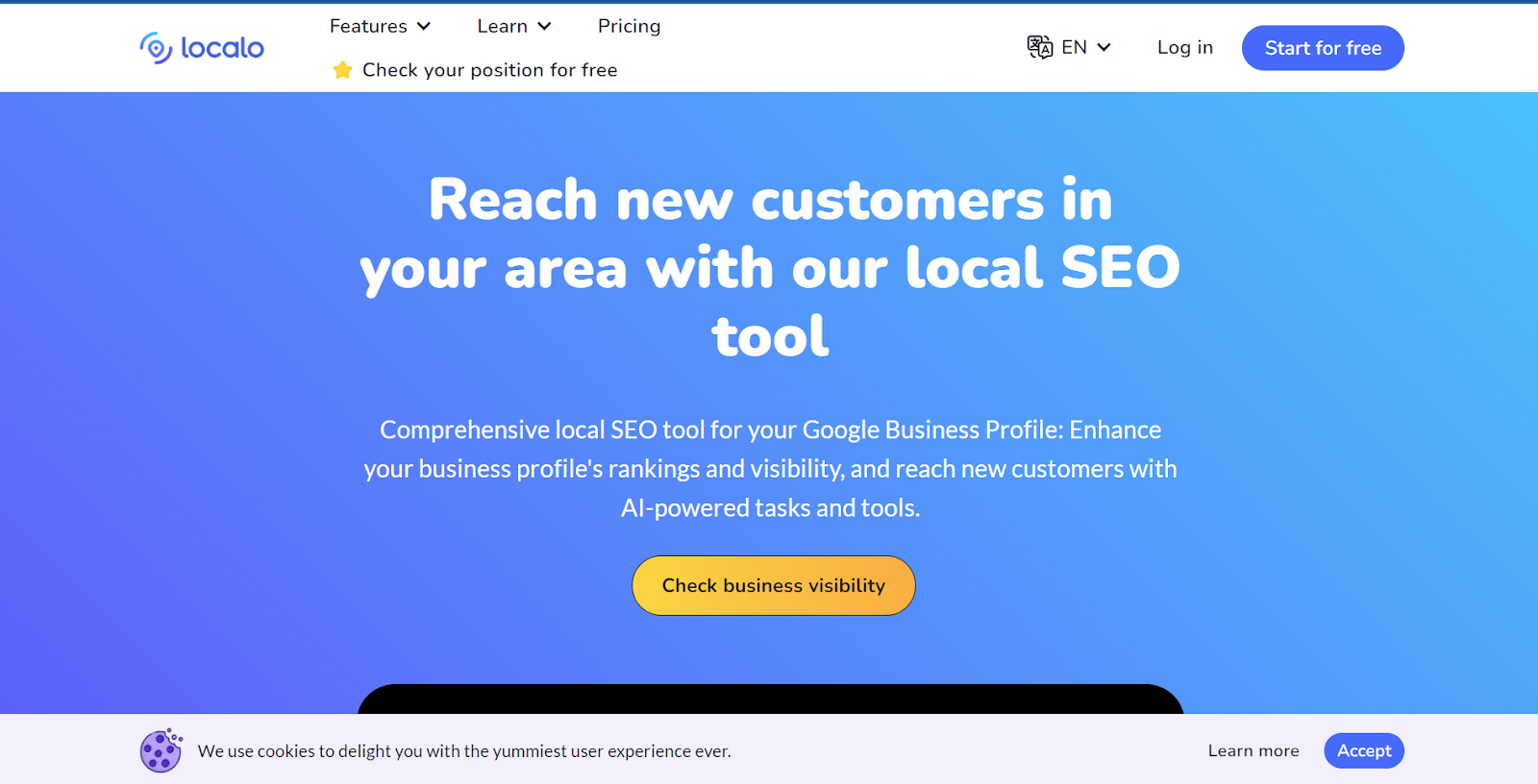Open Learn more in the cookie banner
The image size is (1538, 784).
click(x=1253, y=750)
